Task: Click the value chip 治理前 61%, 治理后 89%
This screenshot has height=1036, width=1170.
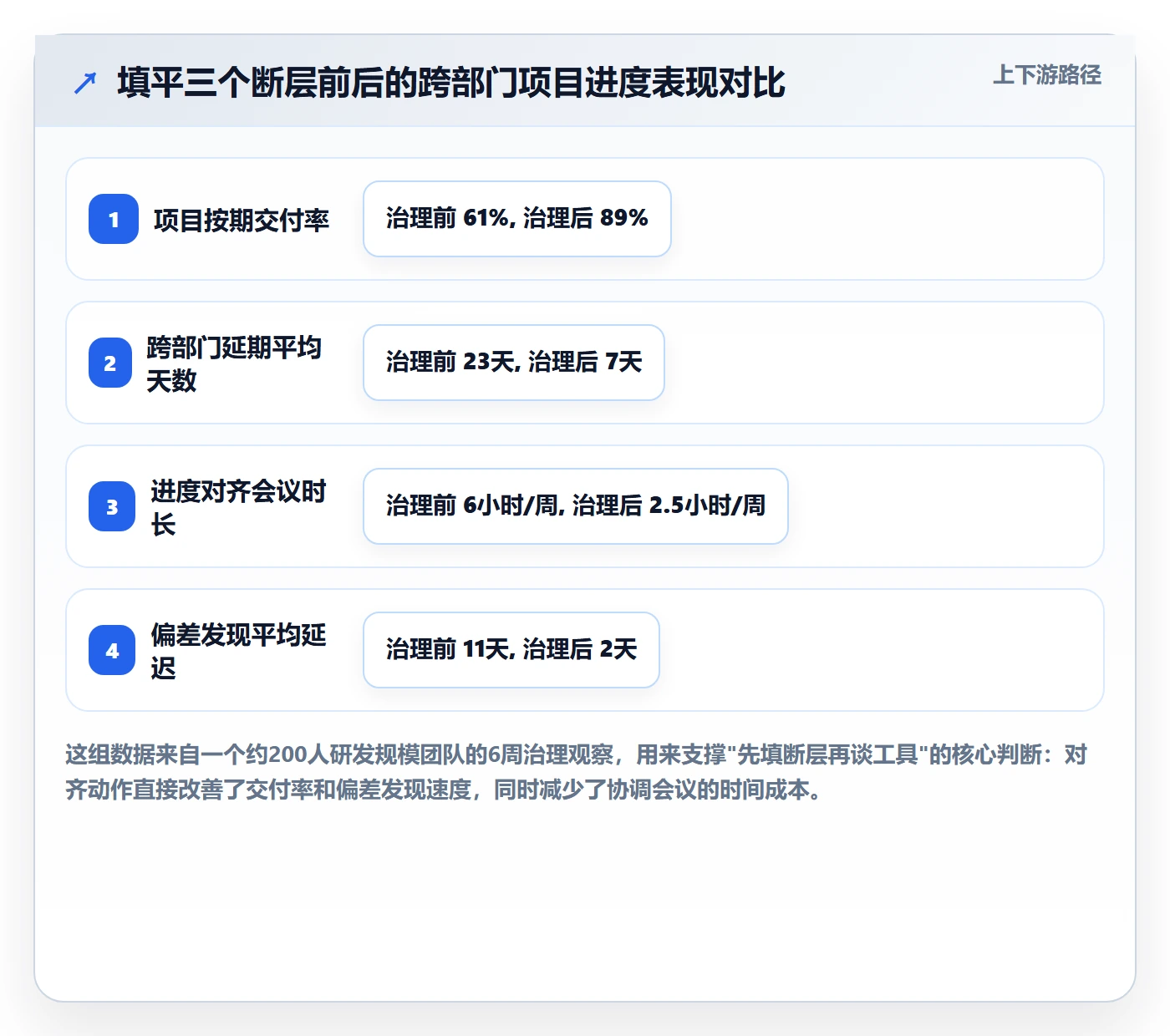Action: pos(517,219)
